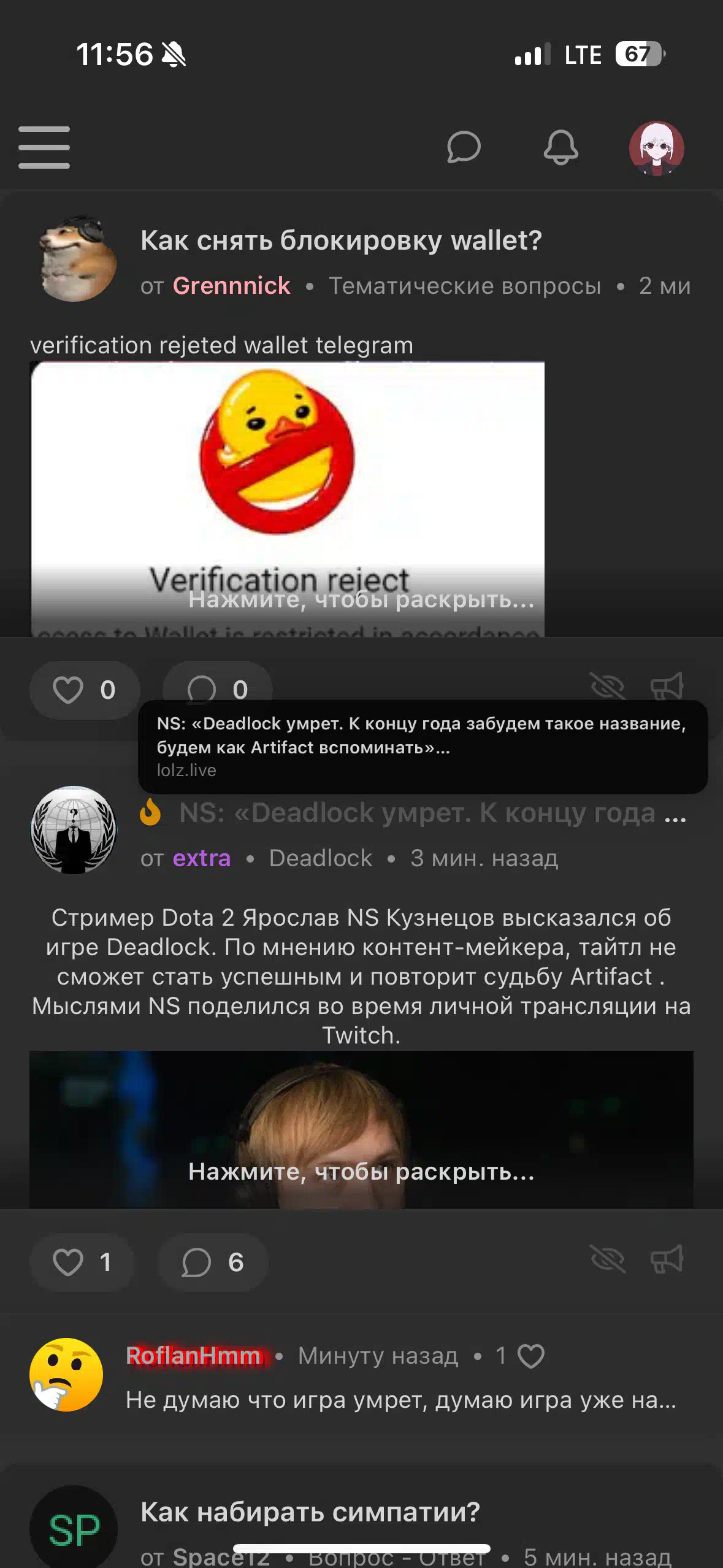Go to Тематические вопросы section
Image resolution: width=723 pixels, height=1568 pixels.
tap(465, 286)
